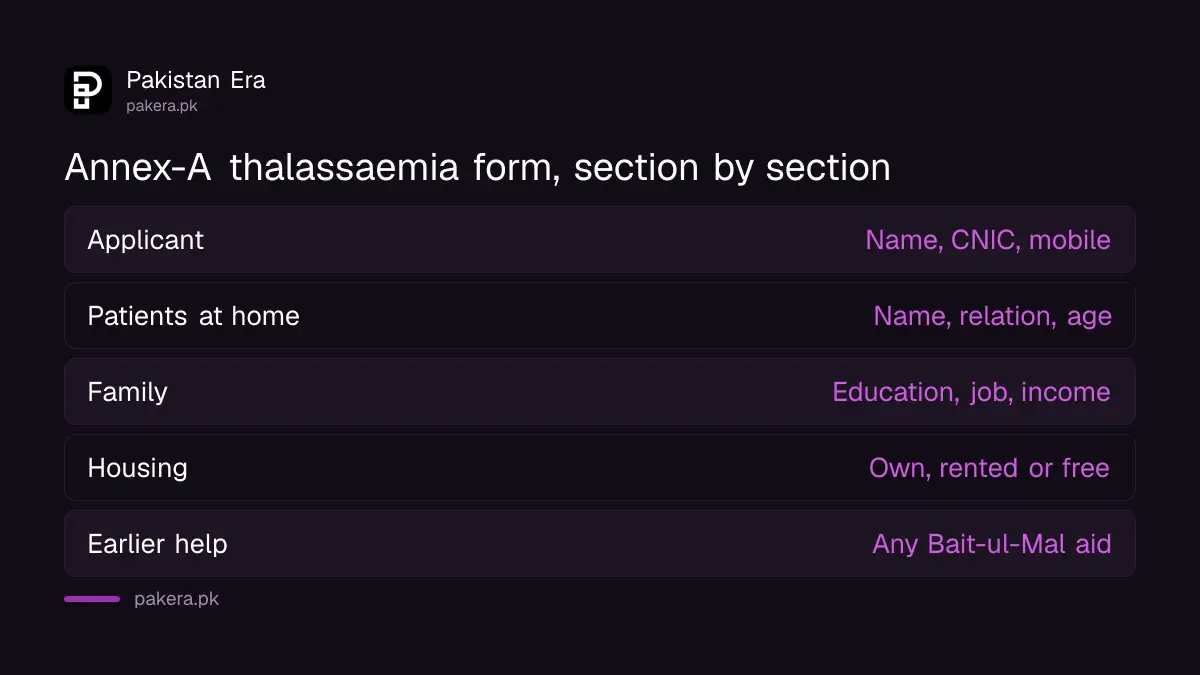Click the Education, job, income text
Image resolution: width=1200 pixels, height=675 pixels.
971,392
